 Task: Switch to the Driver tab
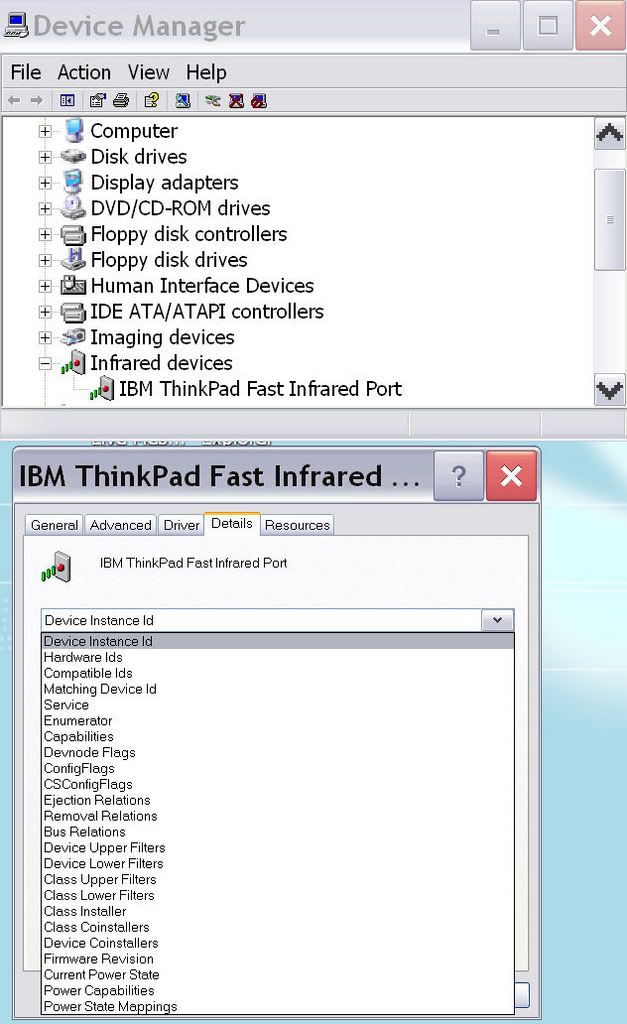point(181,525)
